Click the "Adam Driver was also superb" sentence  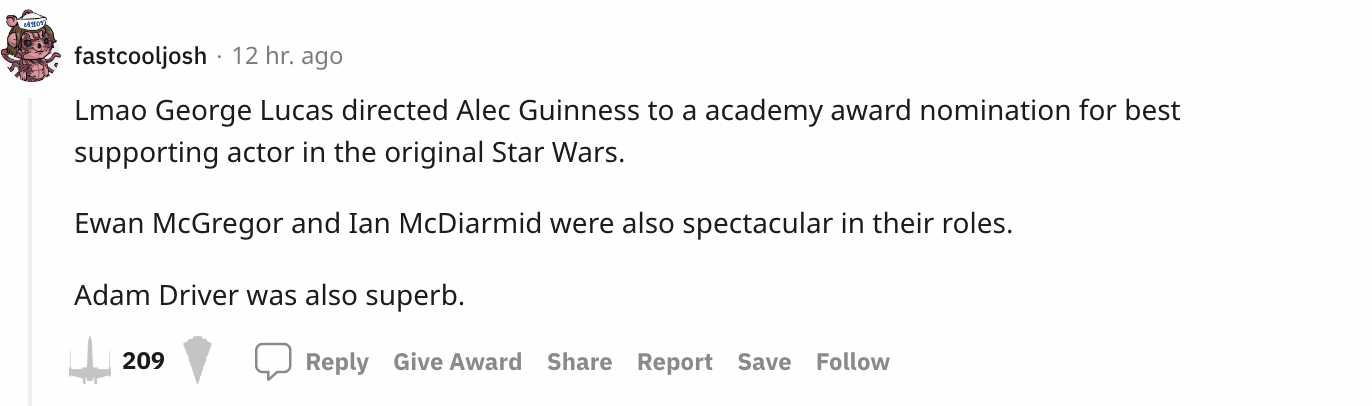[270, 296]
